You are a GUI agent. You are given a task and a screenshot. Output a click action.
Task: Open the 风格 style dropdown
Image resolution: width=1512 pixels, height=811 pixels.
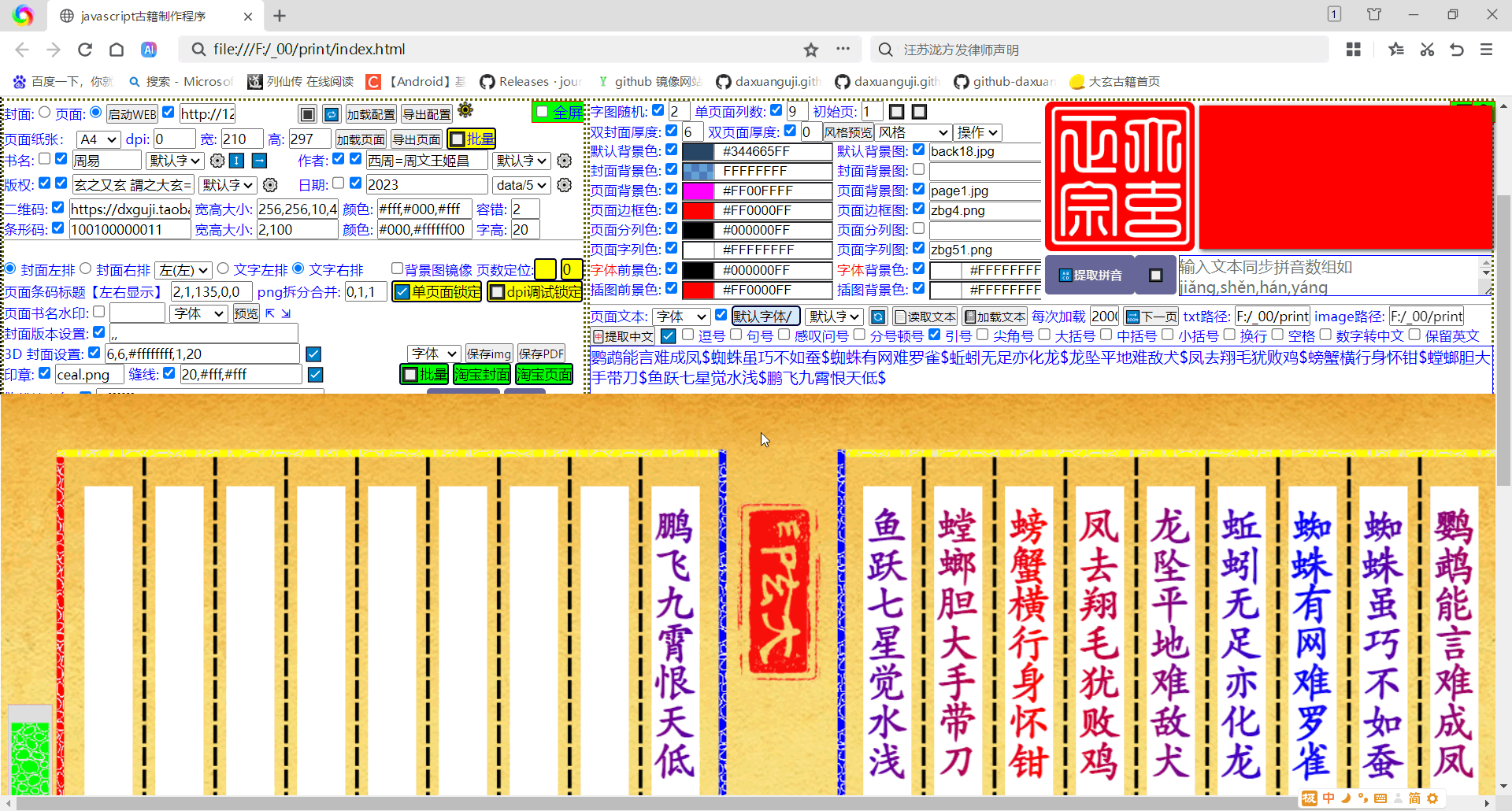point(913,131)
